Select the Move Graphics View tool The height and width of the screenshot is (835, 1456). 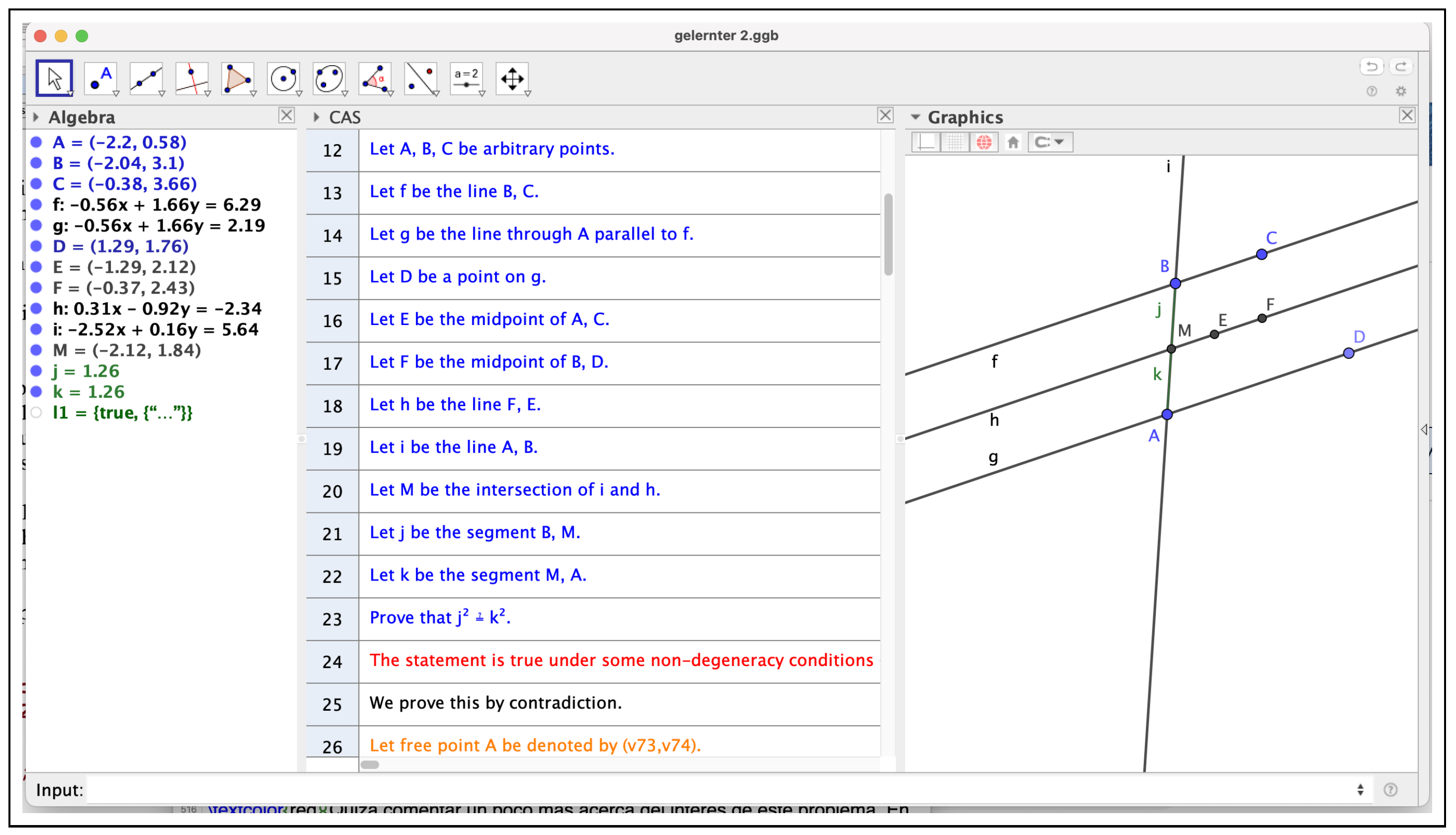(512, 78)
